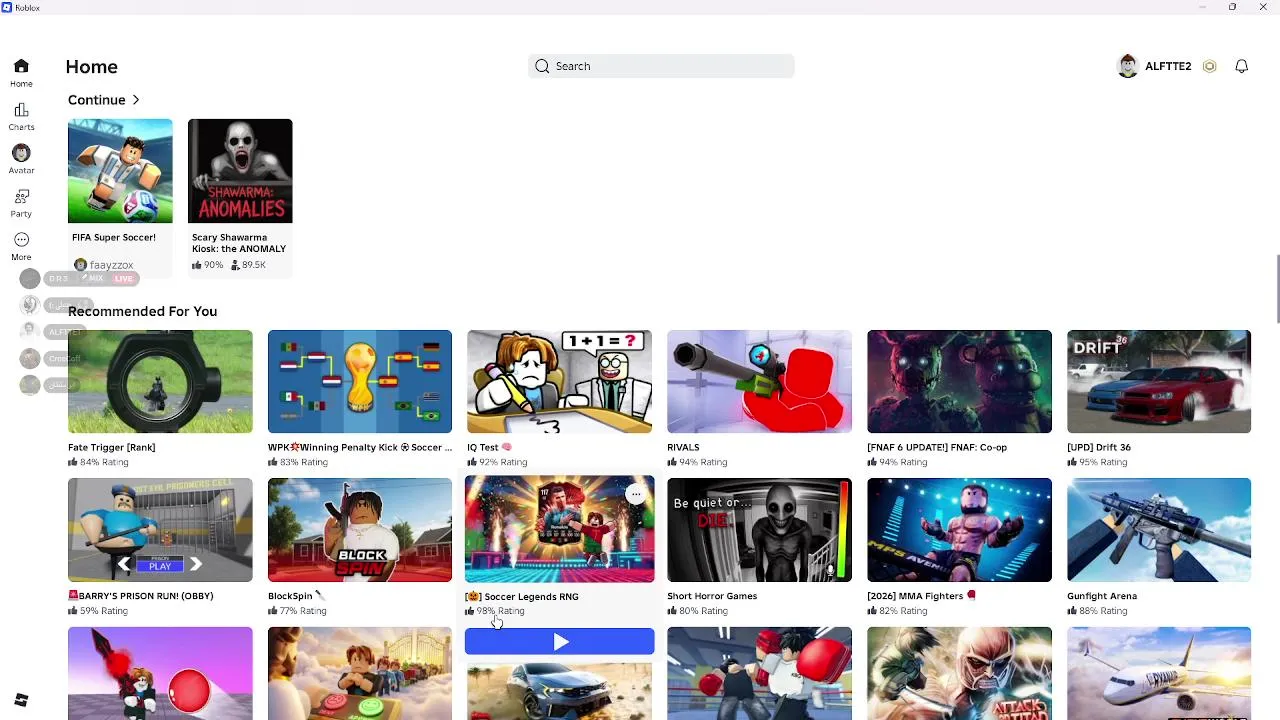Open the More menu in sidebar

click(x=21, y=240)
